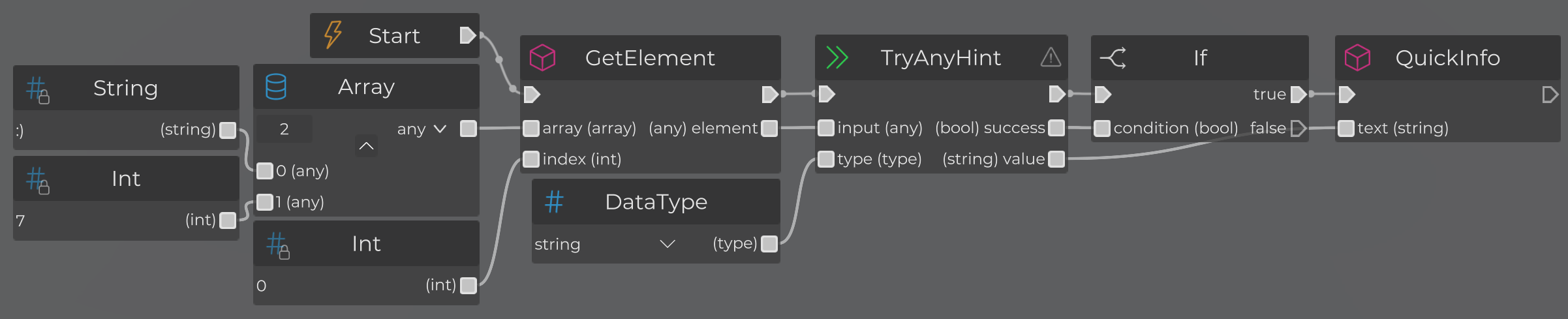
Task: Click the TryAnyHint warning triangle icon
Action: [x=1051, y=58]
